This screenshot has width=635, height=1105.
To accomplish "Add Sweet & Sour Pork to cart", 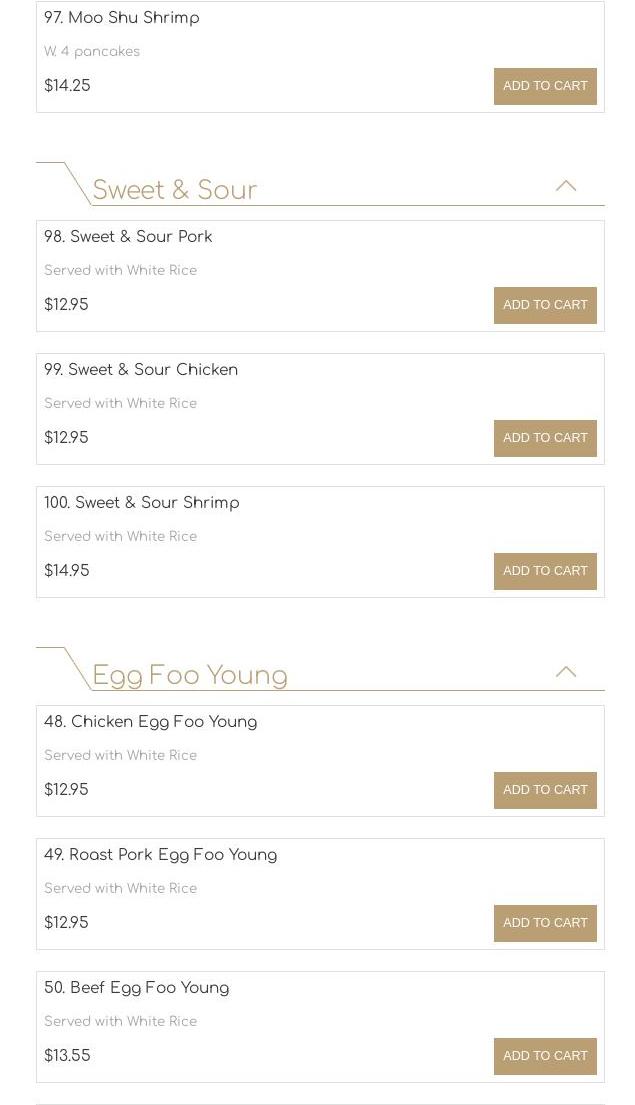I will (545, 305).
